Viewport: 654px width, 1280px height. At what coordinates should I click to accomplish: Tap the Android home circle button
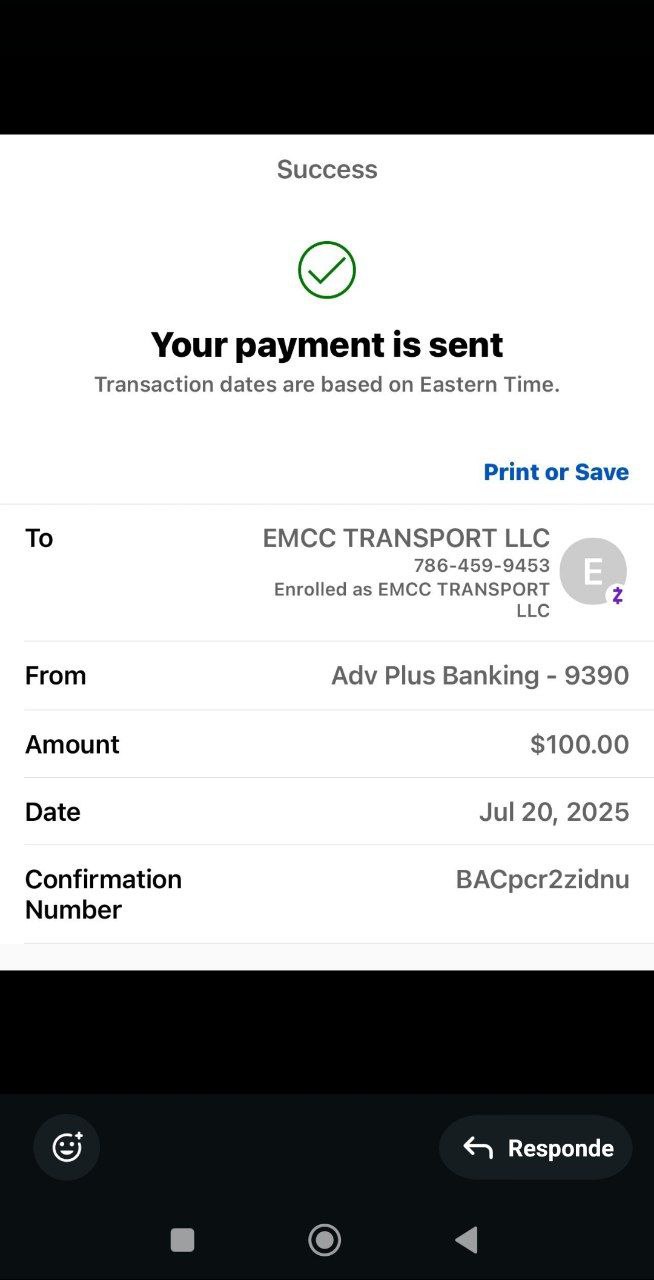point(325,1240)
